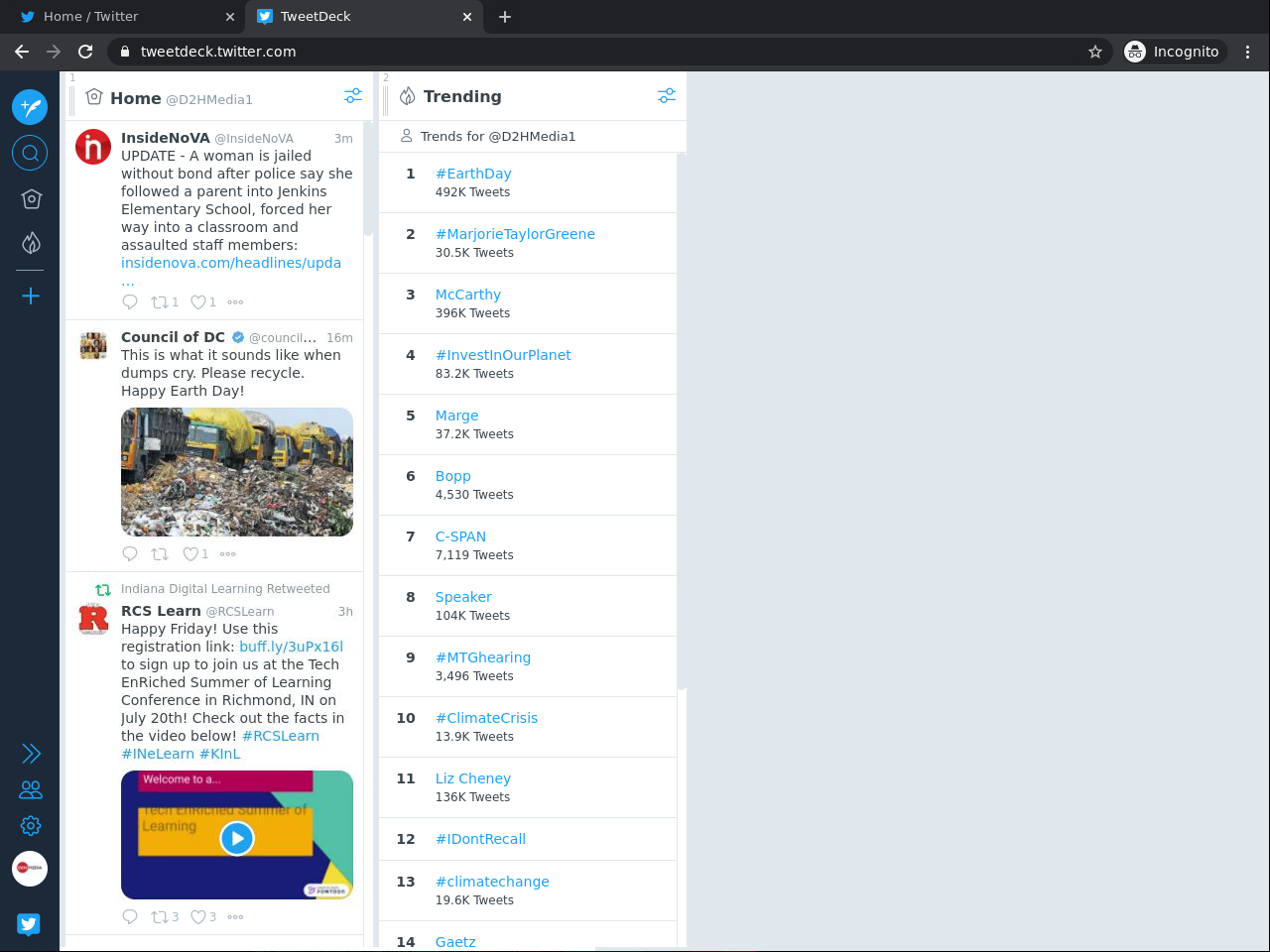This screenshot has height=952, width=1270.
Task: Click the Trending column scrollbar
Action: [682, 421]
